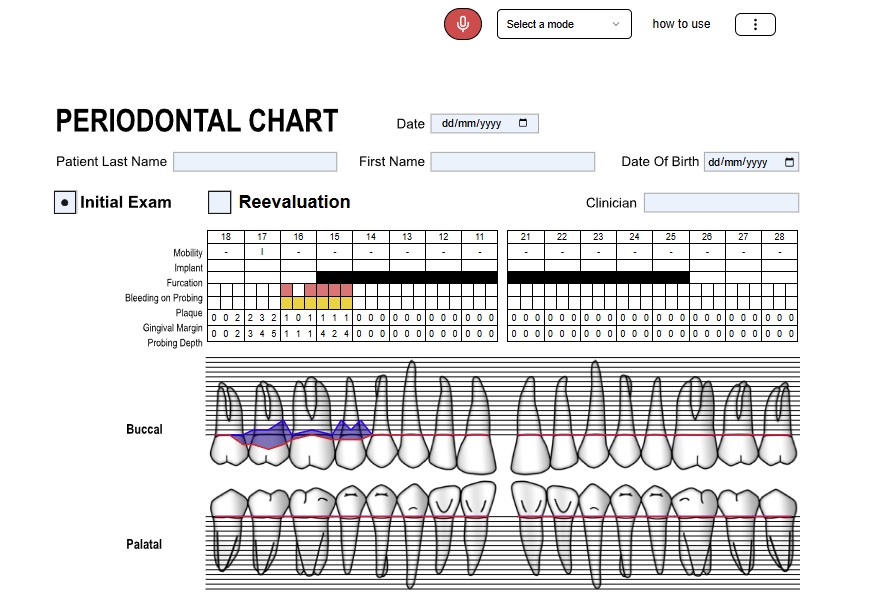Screen dimensions: 869x593
Task: Select the Initial Exam option
Action: 65,202
